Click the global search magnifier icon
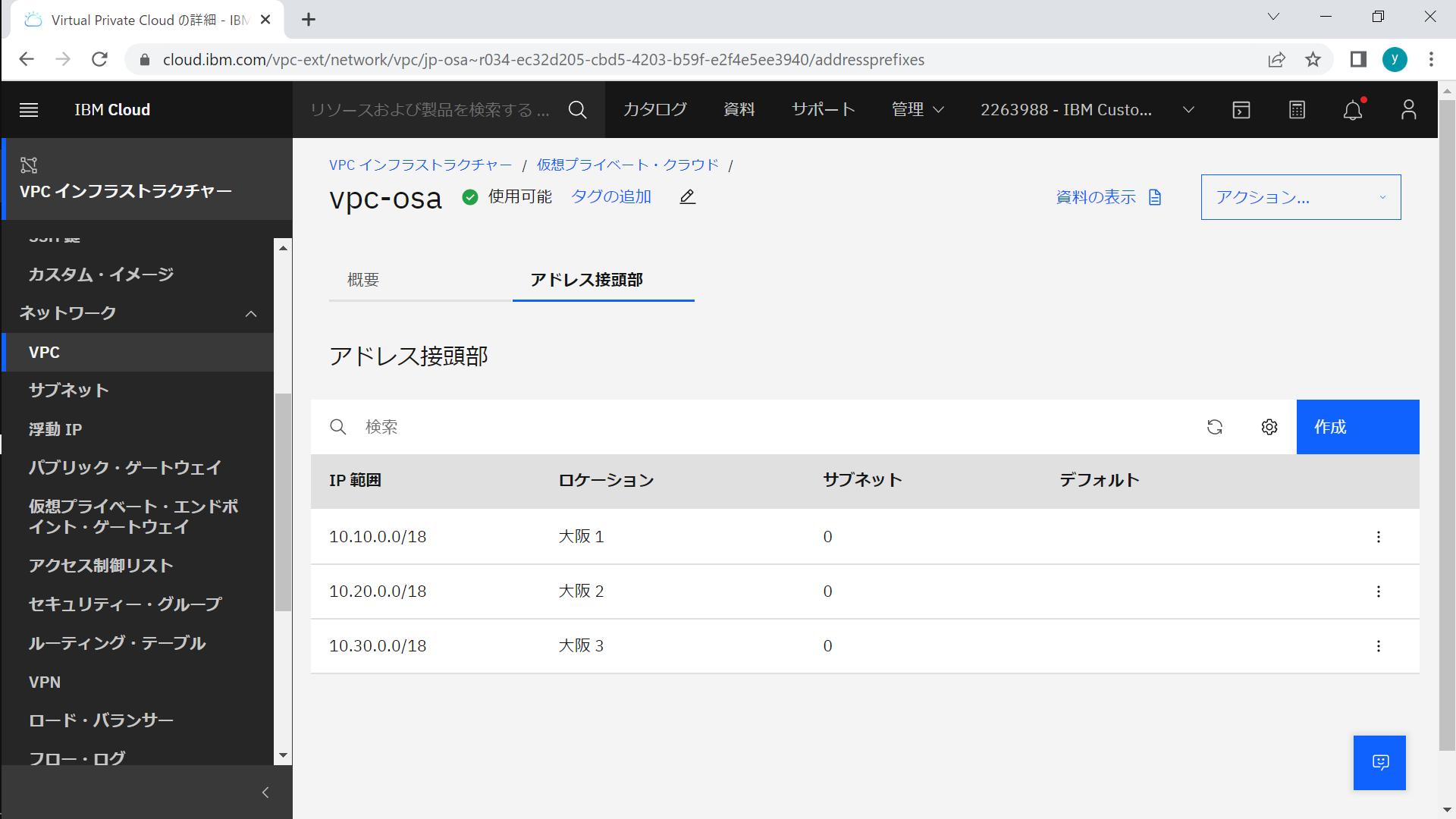The height and width of the screenshot is (819, 1456). pos(577,110)
